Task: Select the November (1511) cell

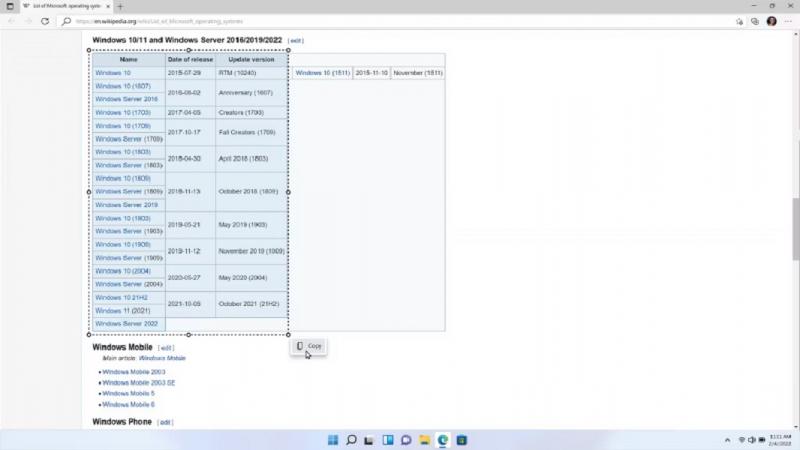Action: [x=418, y=73]
